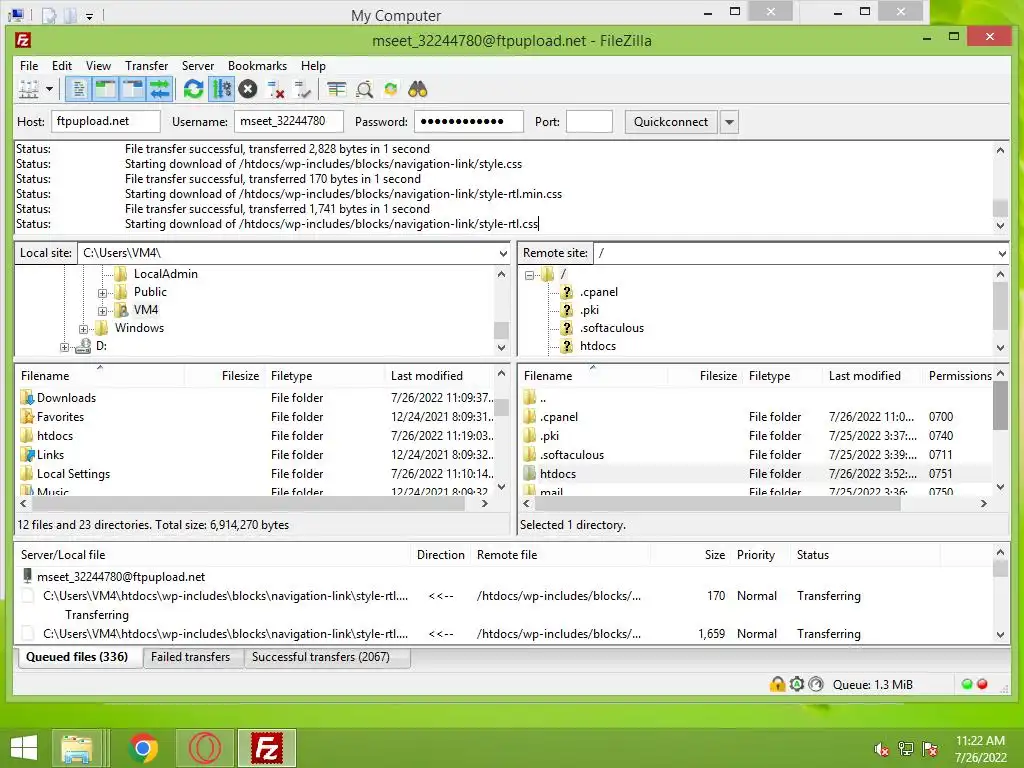The height and width of the screenshot is (768, 1024).
Task: Expand the Windows folder tree node
Action: pyautogui.click(x=84, y=329)
